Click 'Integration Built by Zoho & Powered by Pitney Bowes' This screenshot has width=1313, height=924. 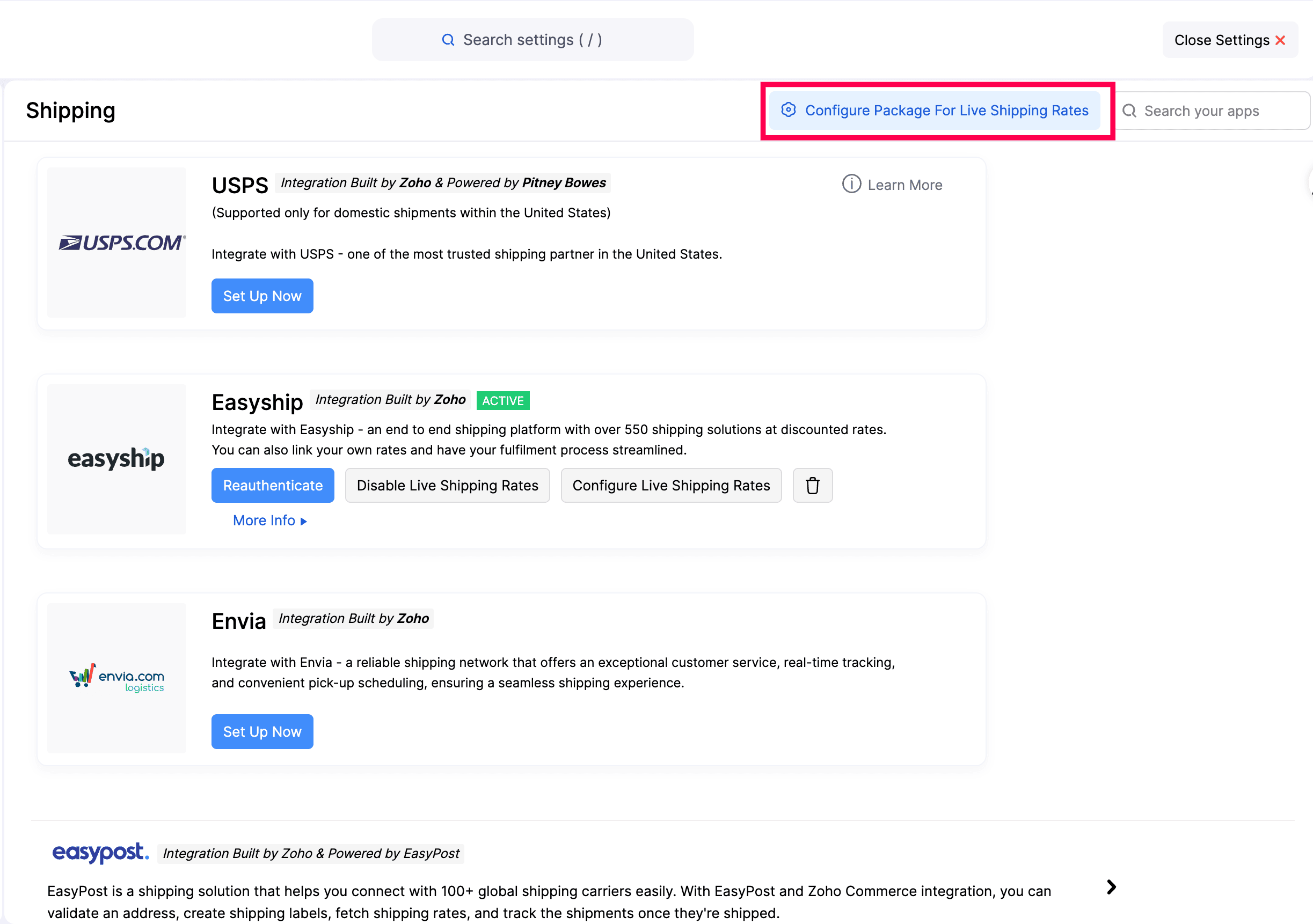click(443, 183)
